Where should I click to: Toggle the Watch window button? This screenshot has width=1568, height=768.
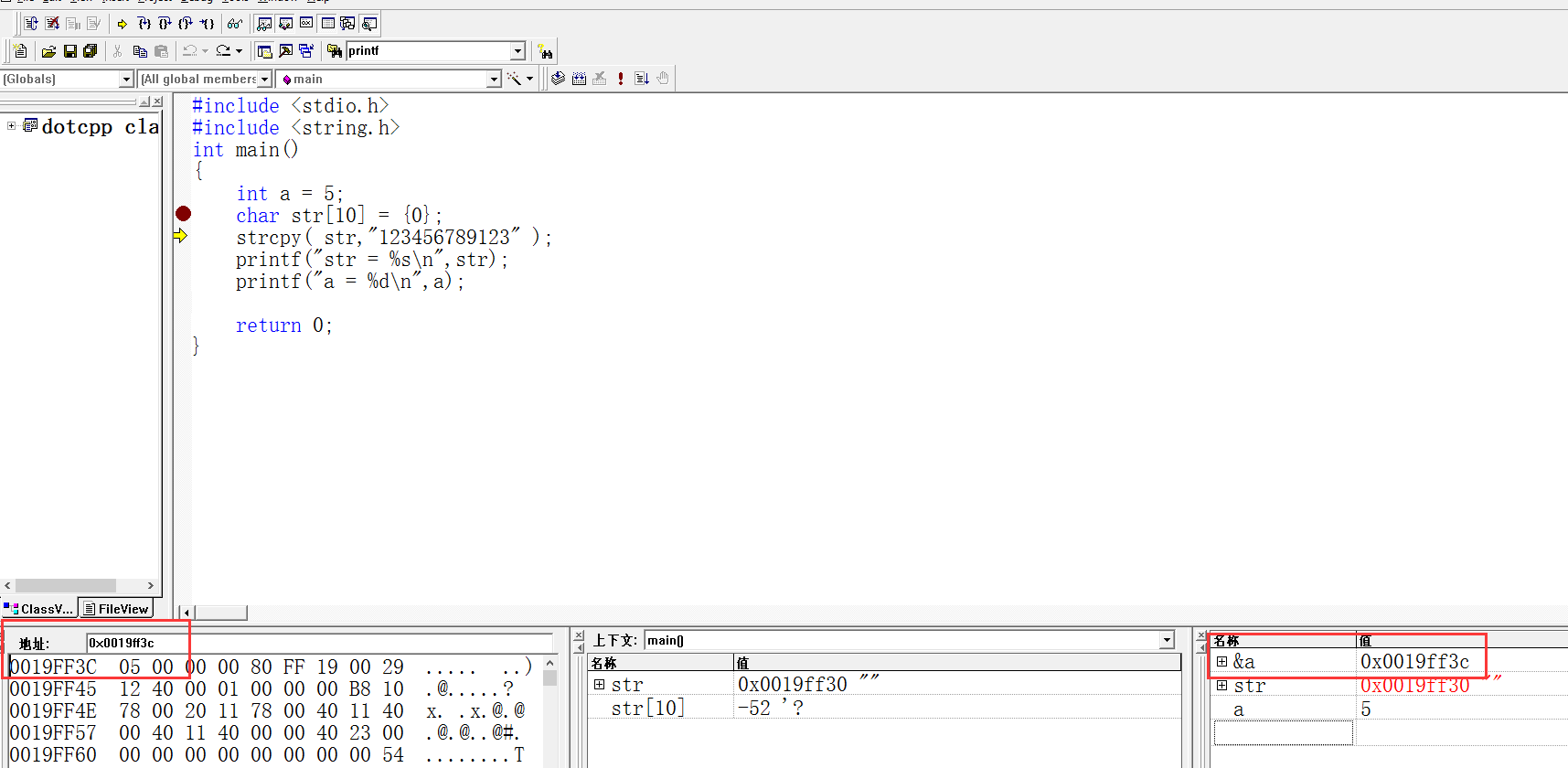[265, 24]
